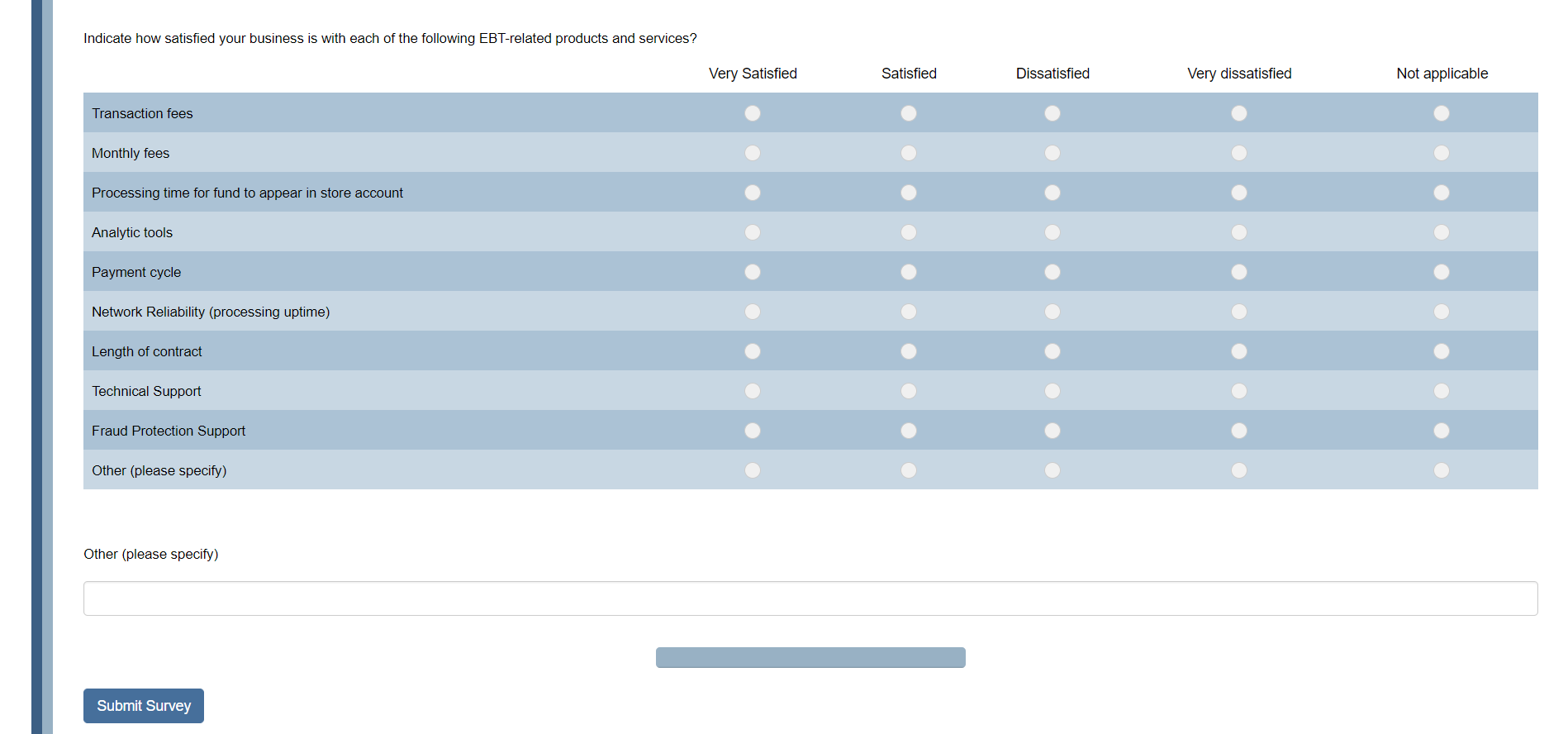The width and height of the screenshot is (1568, 734).
Task: Select Not applicable for Other row
Action: 1442,470
